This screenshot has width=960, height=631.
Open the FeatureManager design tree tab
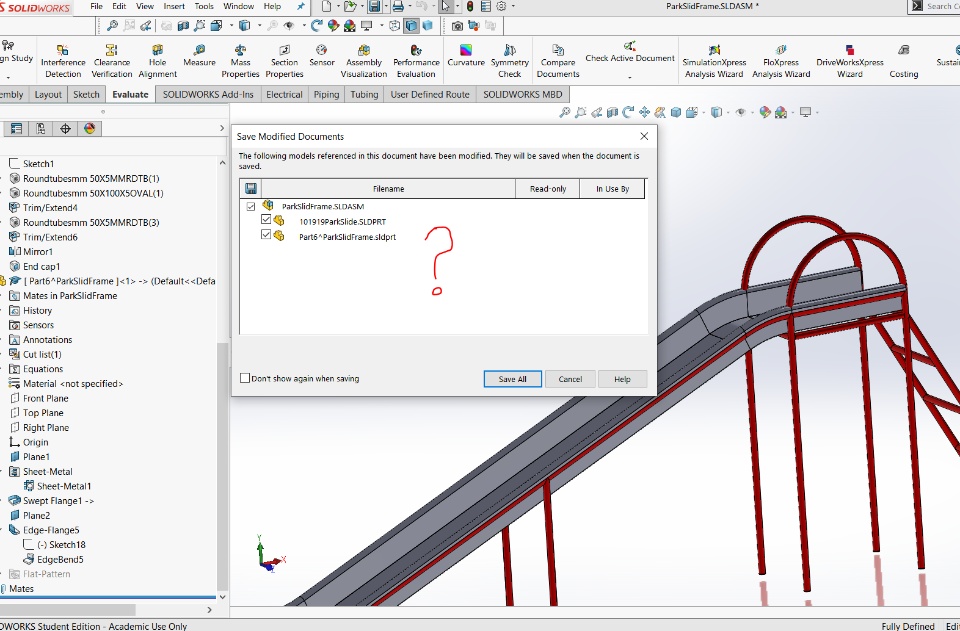tap(17, 129)
